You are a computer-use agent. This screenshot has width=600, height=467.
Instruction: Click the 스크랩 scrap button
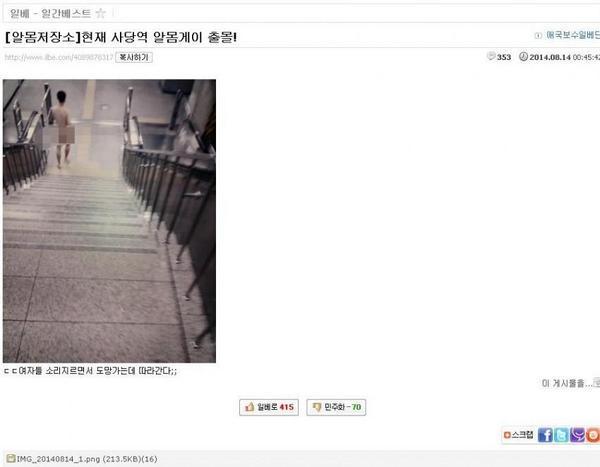tap(519, 435)
